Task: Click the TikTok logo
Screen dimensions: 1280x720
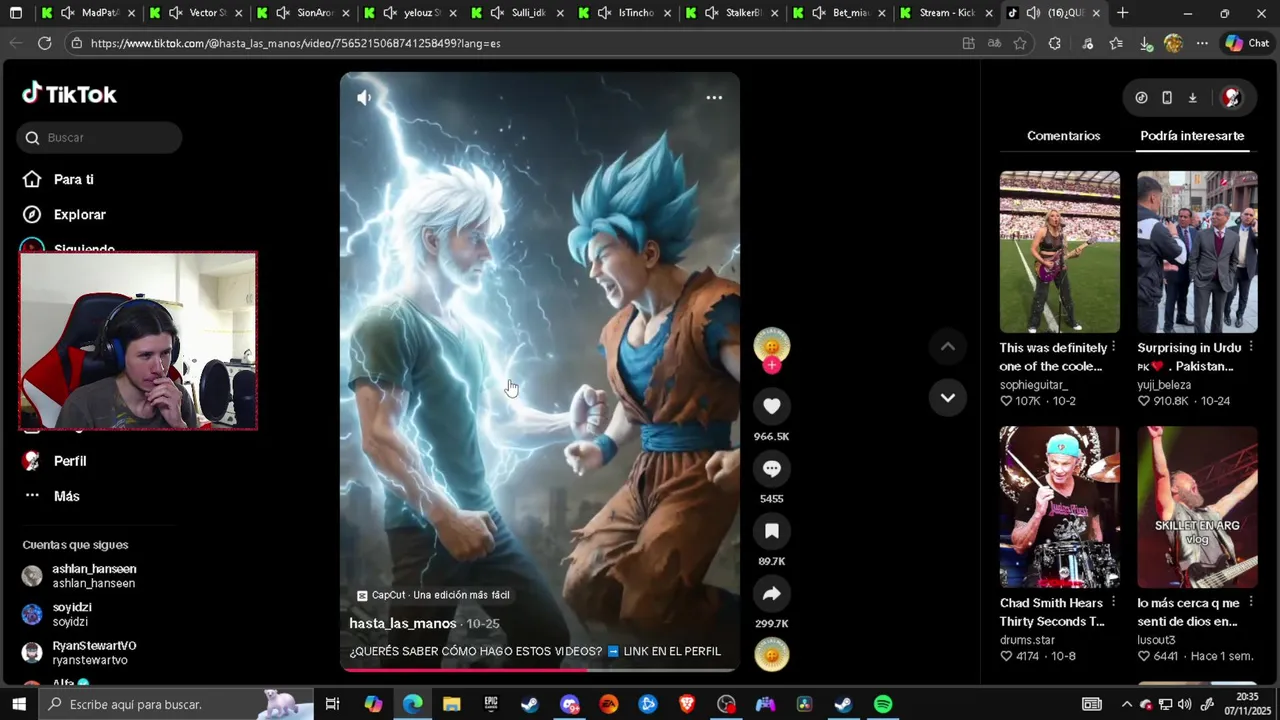Action: 70,94
